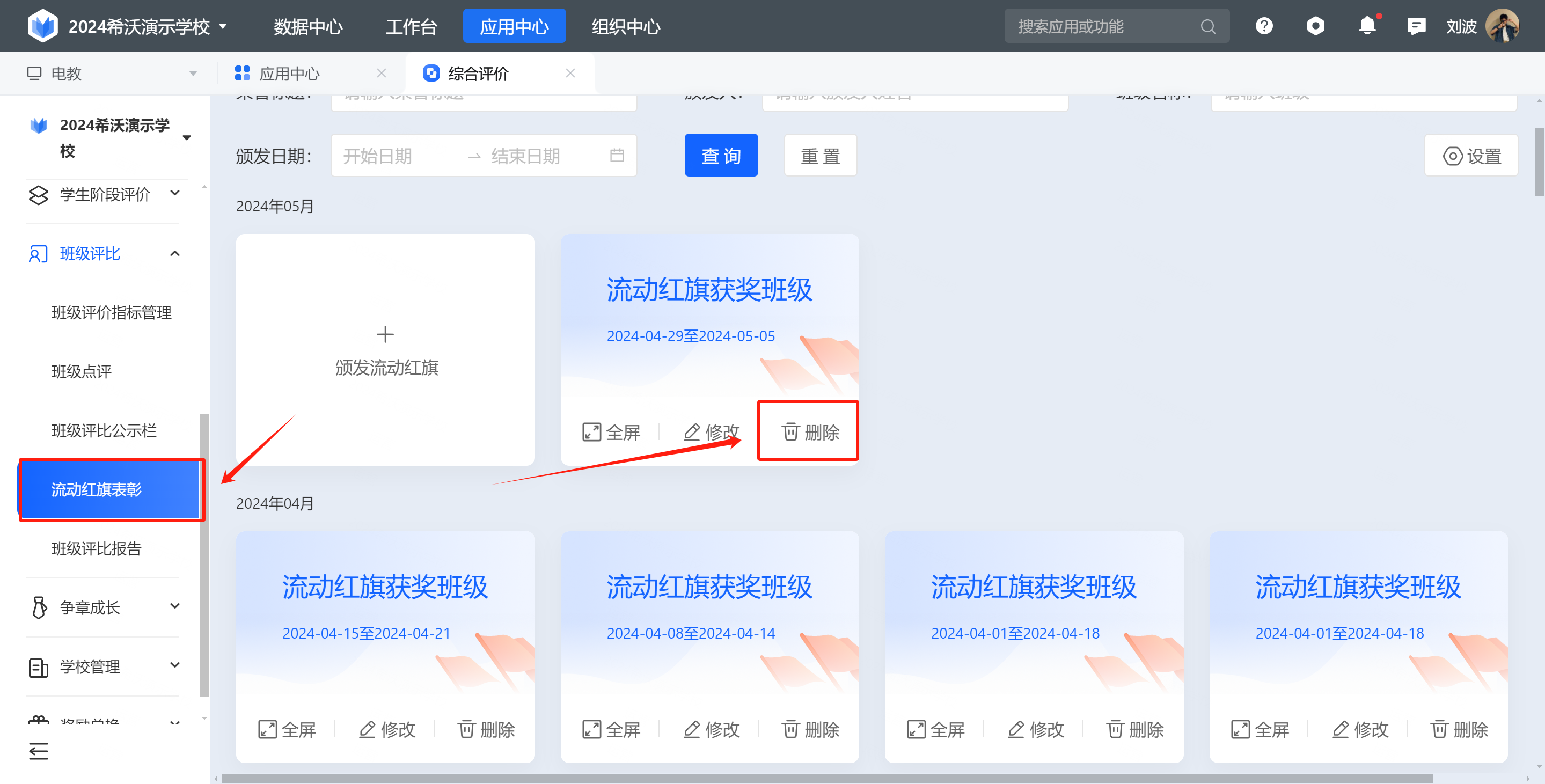1545x784 pixels.
Task: Click the 争章成长 medal icon
Action: click(39, 607)
